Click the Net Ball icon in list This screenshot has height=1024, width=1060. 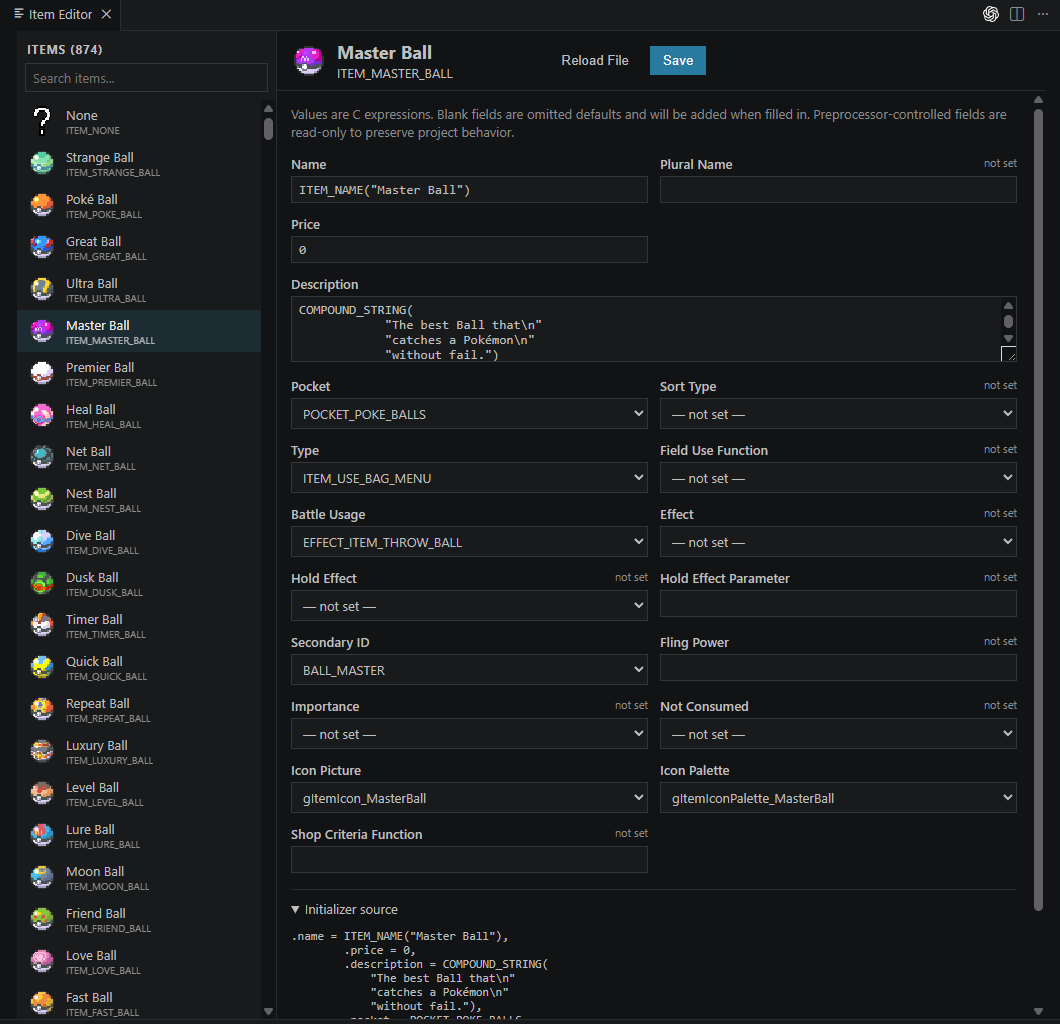tap(42, 457)
